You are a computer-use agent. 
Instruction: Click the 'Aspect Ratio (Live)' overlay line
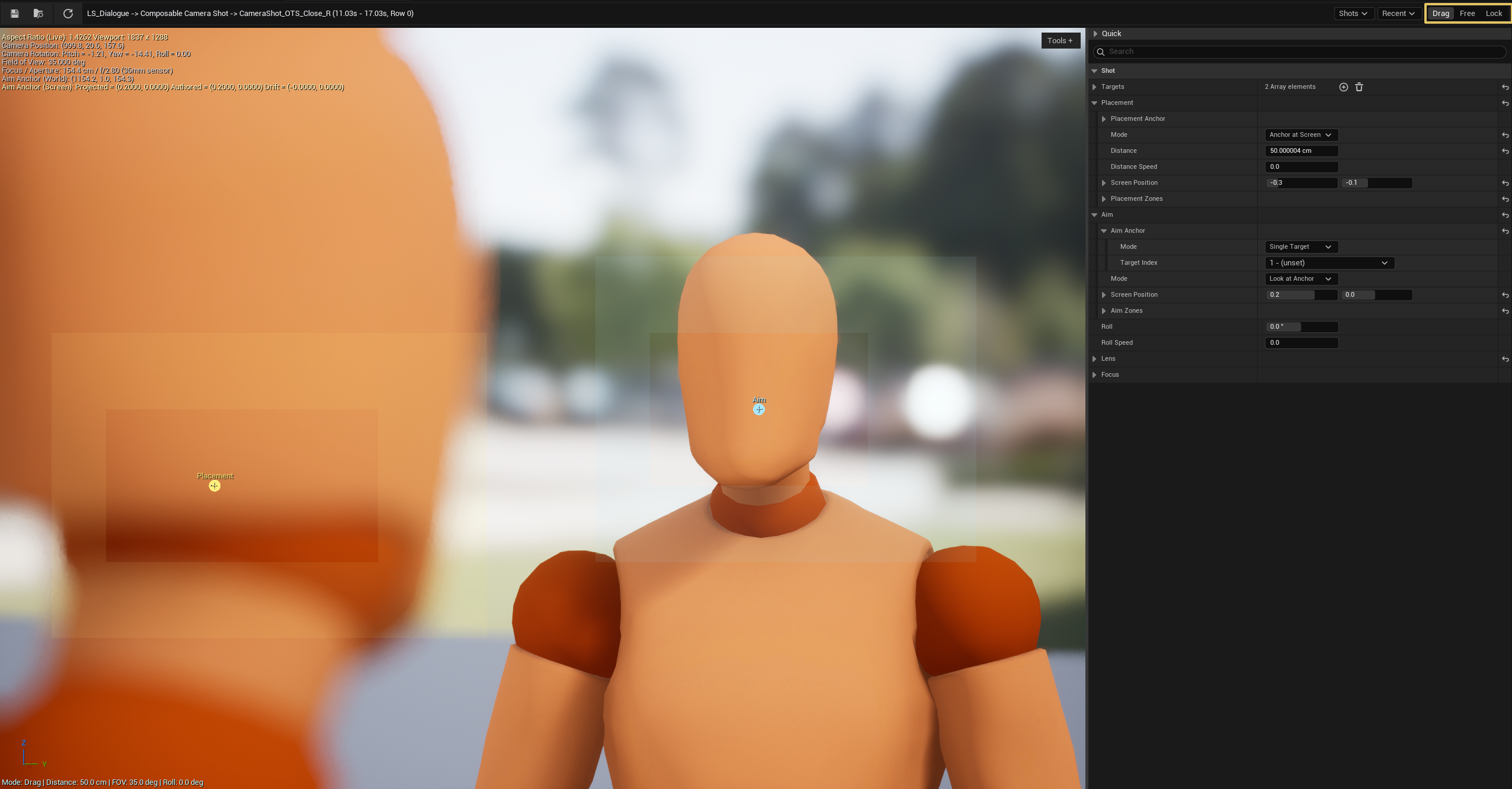pos(85,37)
